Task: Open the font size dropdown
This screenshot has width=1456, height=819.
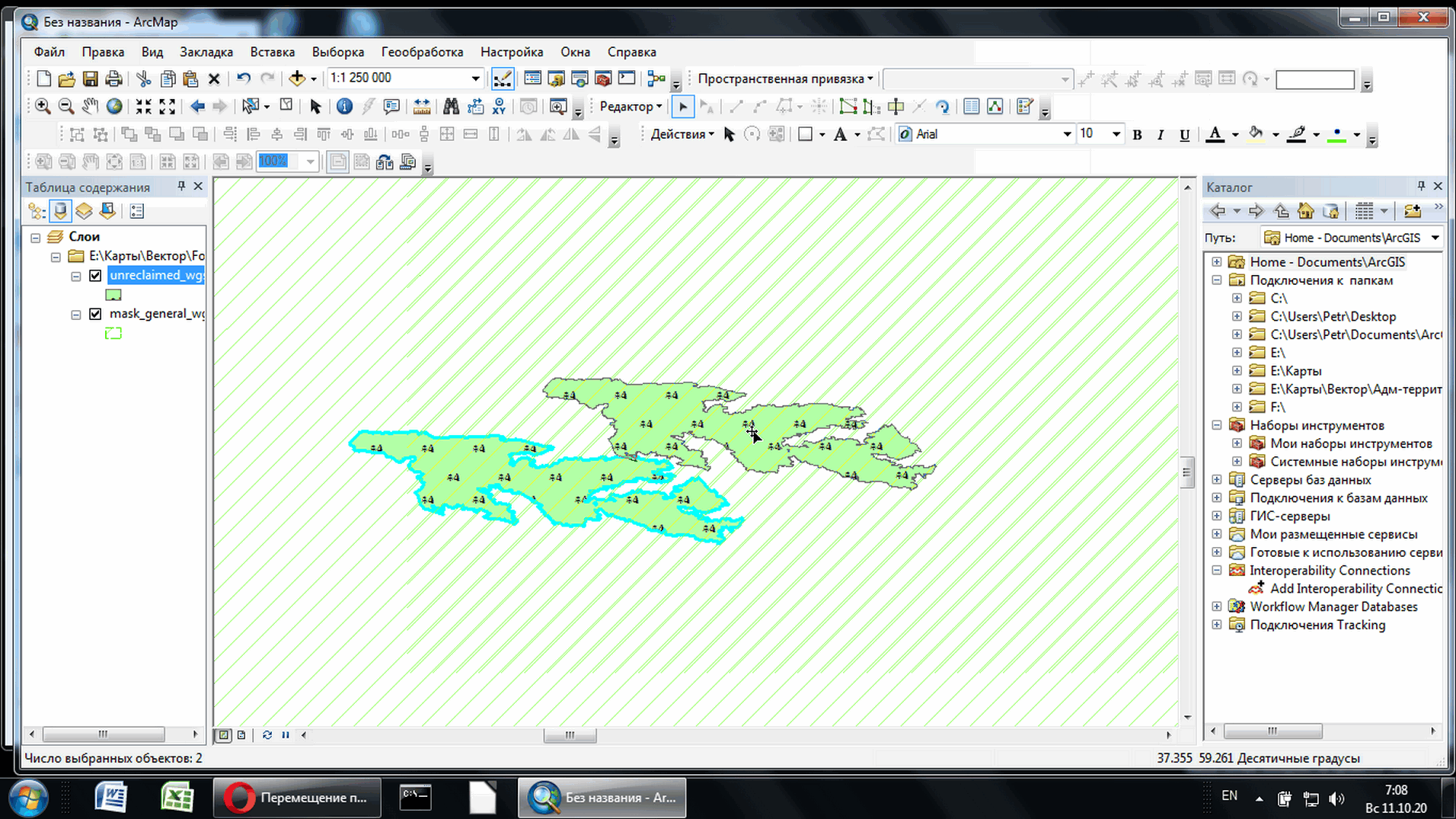Action: click(1116, 135)
